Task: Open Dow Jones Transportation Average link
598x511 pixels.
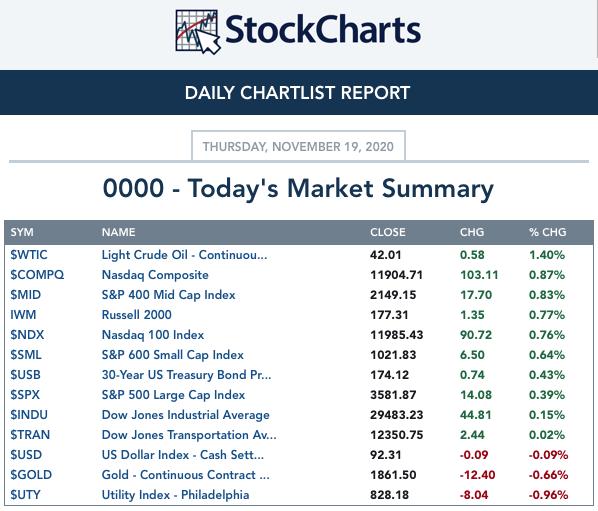Action: pos(189,435)
